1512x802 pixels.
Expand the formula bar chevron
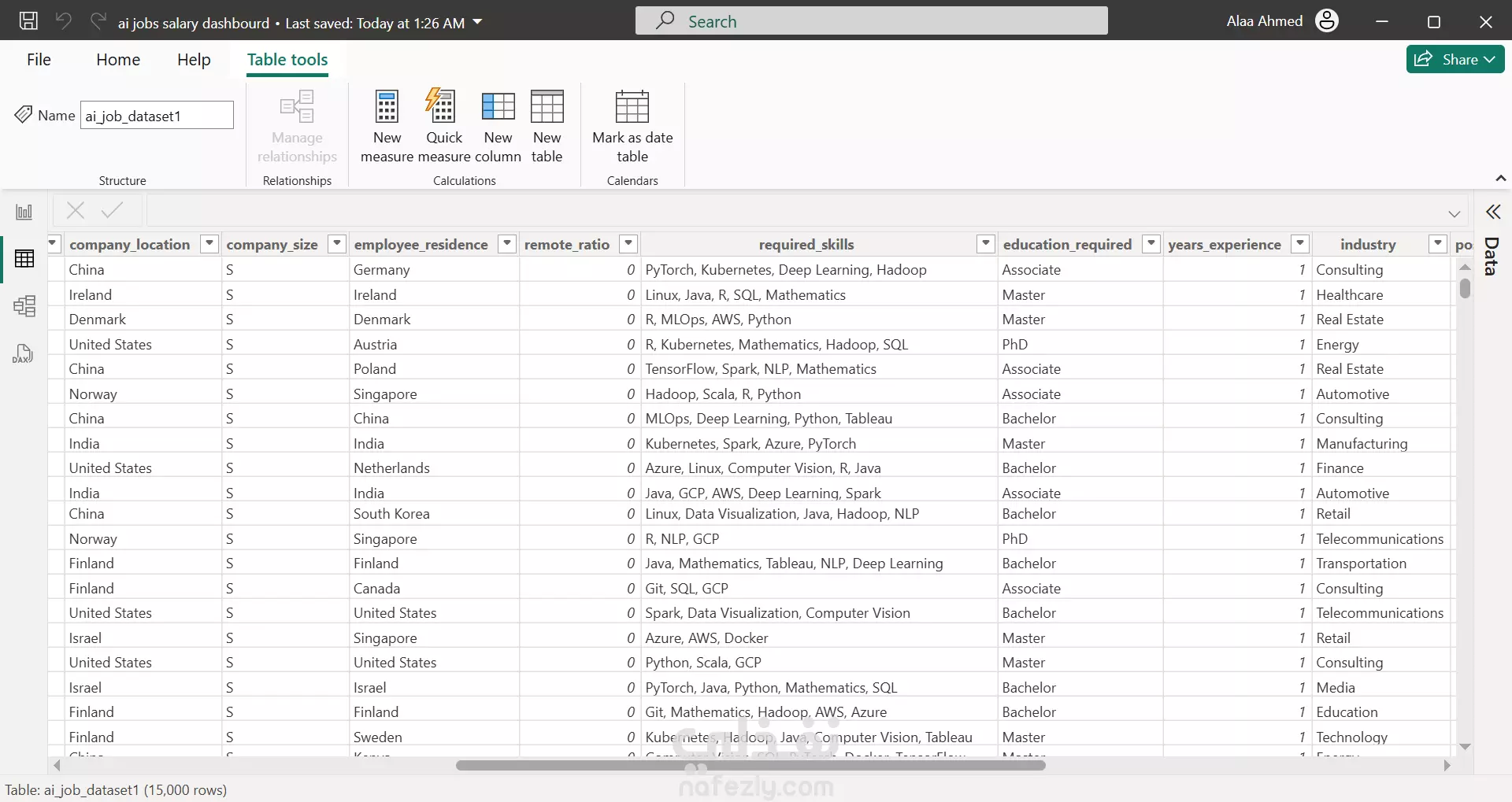[1455, 213]
